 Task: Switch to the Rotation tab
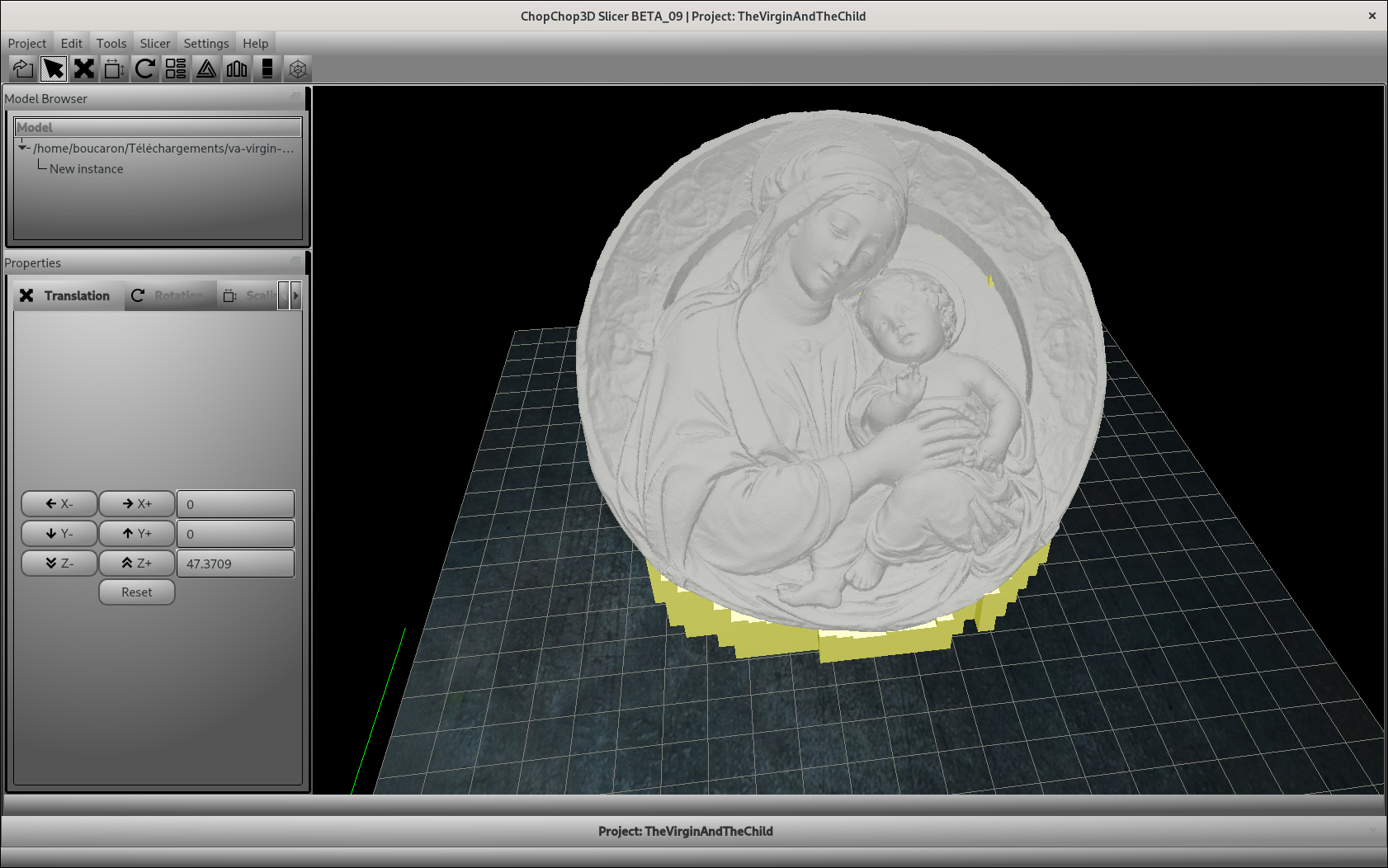coord(171,295)
